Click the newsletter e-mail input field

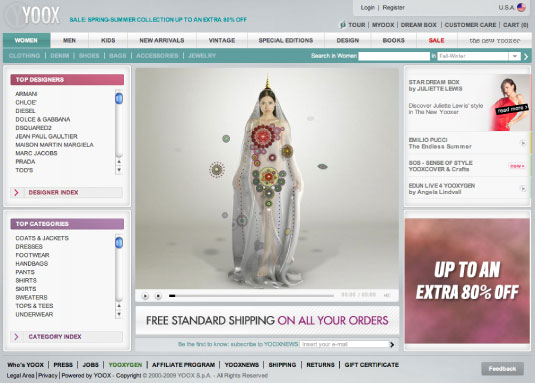[344, 344]
